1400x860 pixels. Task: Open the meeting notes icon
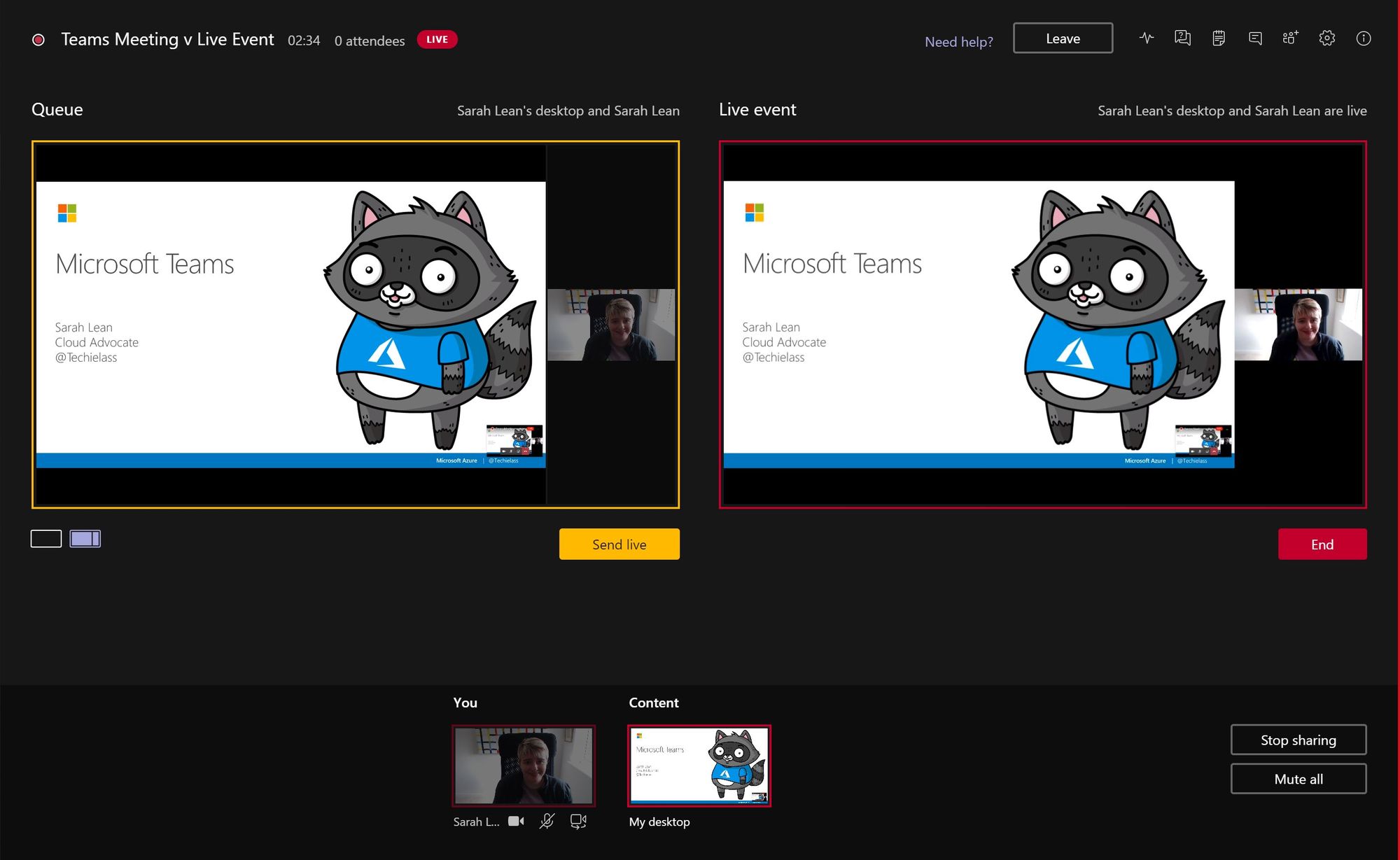pyautogui.click(x=1219, y=38)
